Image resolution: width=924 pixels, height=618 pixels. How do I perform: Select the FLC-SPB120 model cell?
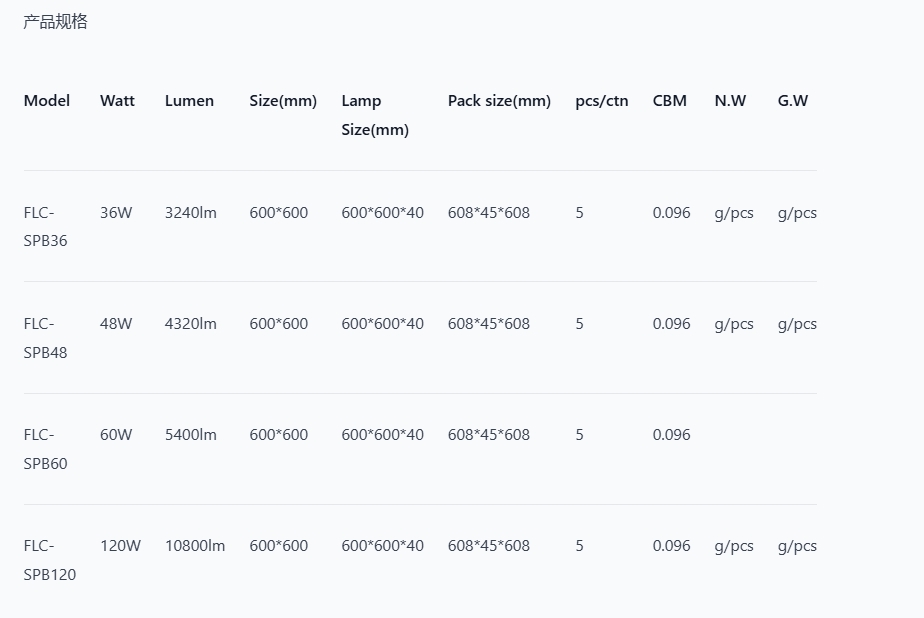[x=49, y=560]
